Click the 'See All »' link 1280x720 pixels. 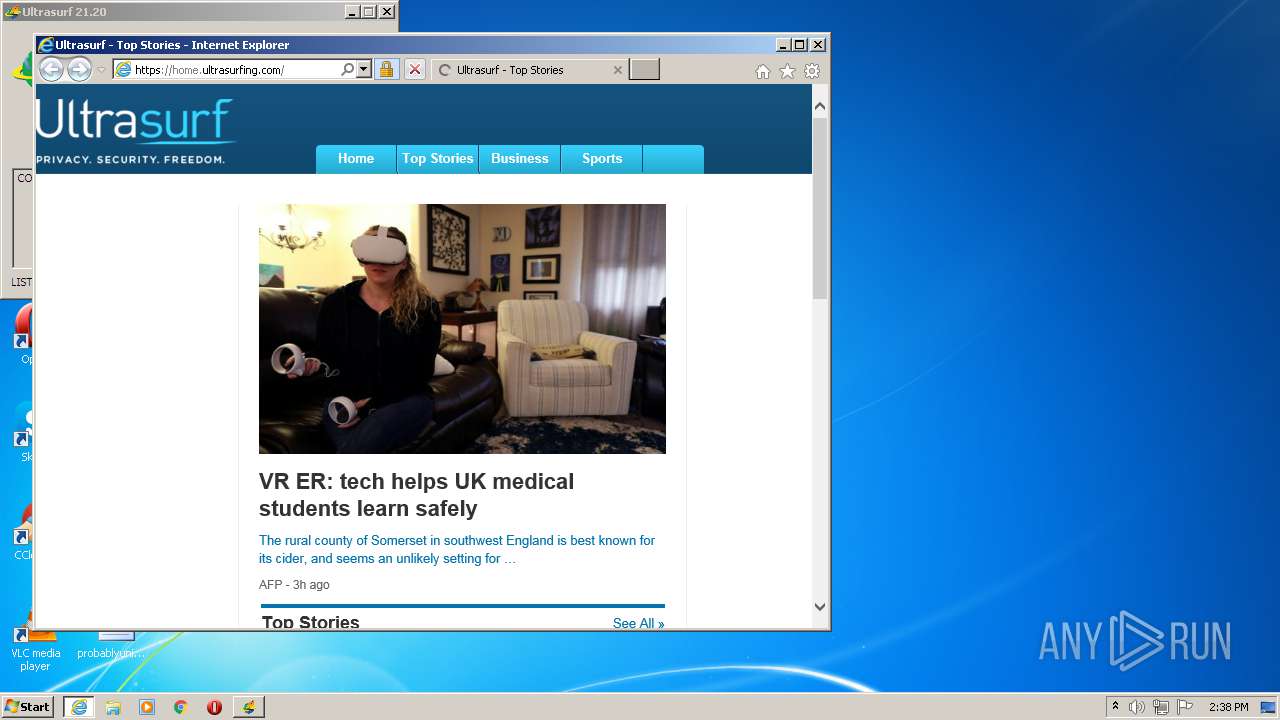[x=638, y=623]
